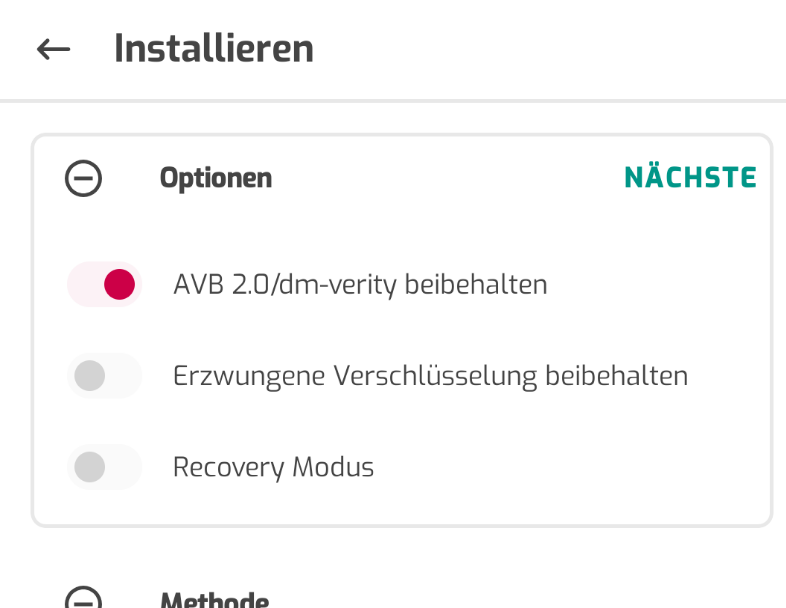The height and width of the screenshot is (608, 786).
Task: Tap the grey thumb of Recovery Modus switch
Action: [x=90, y=467]
